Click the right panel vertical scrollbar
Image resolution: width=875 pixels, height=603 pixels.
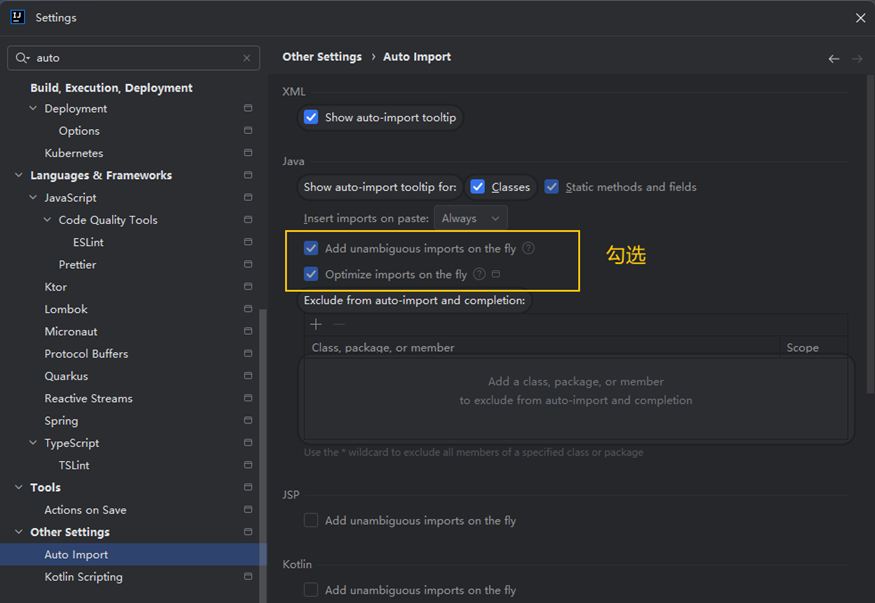870,234
